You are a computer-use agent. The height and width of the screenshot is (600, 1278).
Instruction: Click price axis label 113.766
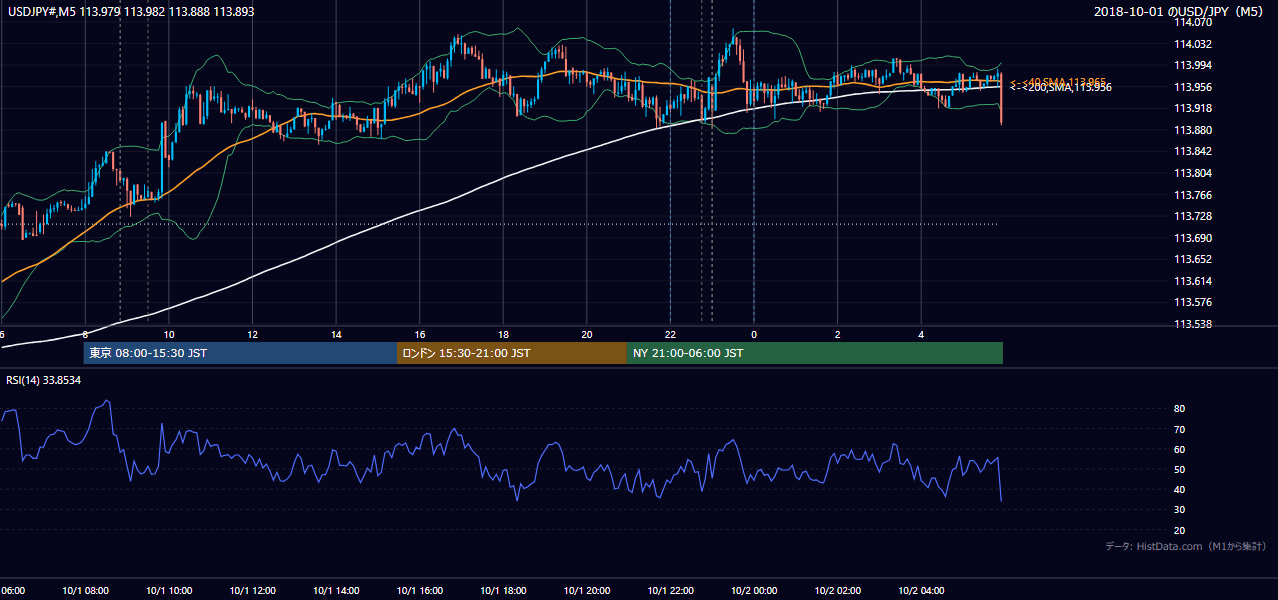pyautogui.click(x=1193, y=195)
